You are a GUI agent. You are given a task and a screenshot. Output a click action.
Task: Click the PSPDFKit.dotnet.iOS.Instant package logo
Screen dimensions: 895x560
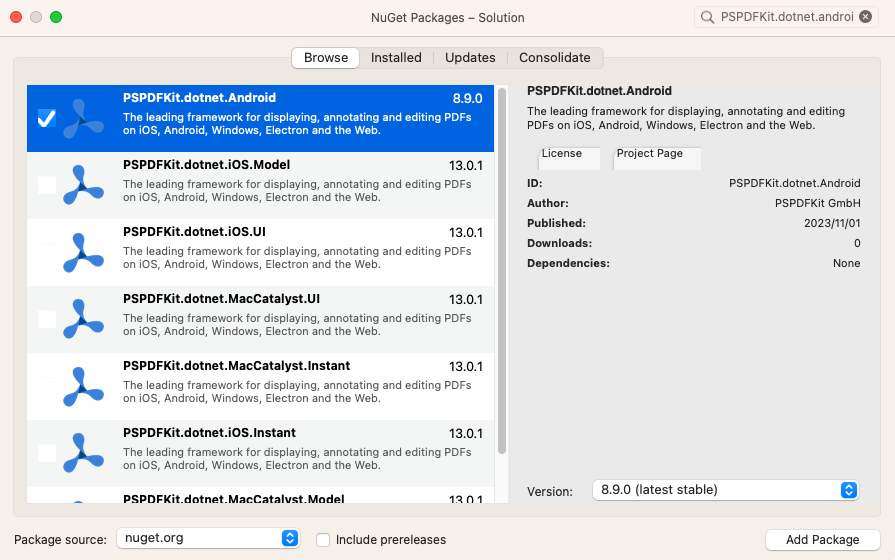coord(83,453)
